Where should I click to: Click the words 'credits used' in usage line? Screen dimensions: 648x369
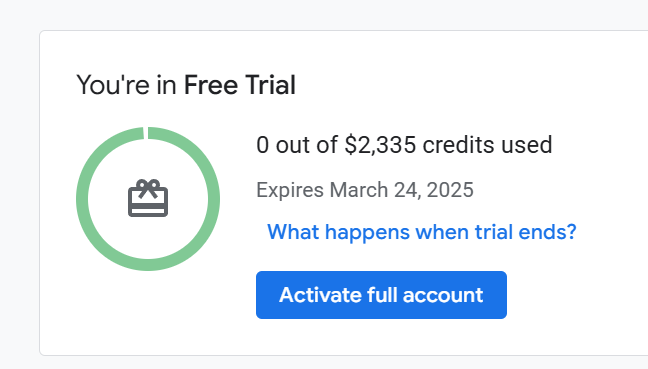(487, 145)
